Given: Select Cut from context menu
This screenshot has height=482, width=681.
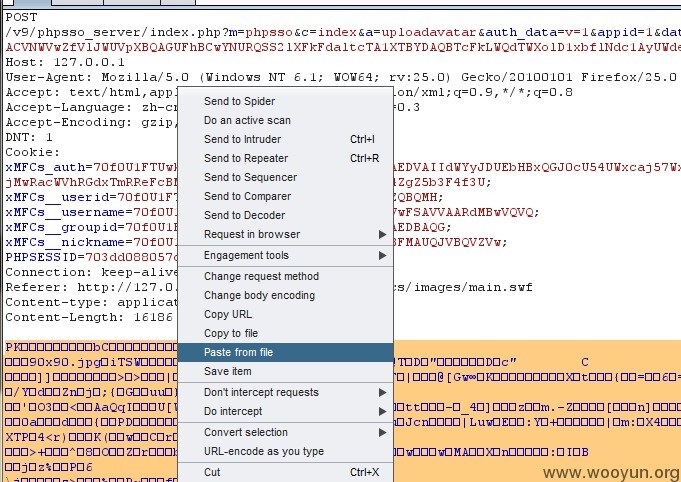Looking at the screenshot, I should point(285,472).
